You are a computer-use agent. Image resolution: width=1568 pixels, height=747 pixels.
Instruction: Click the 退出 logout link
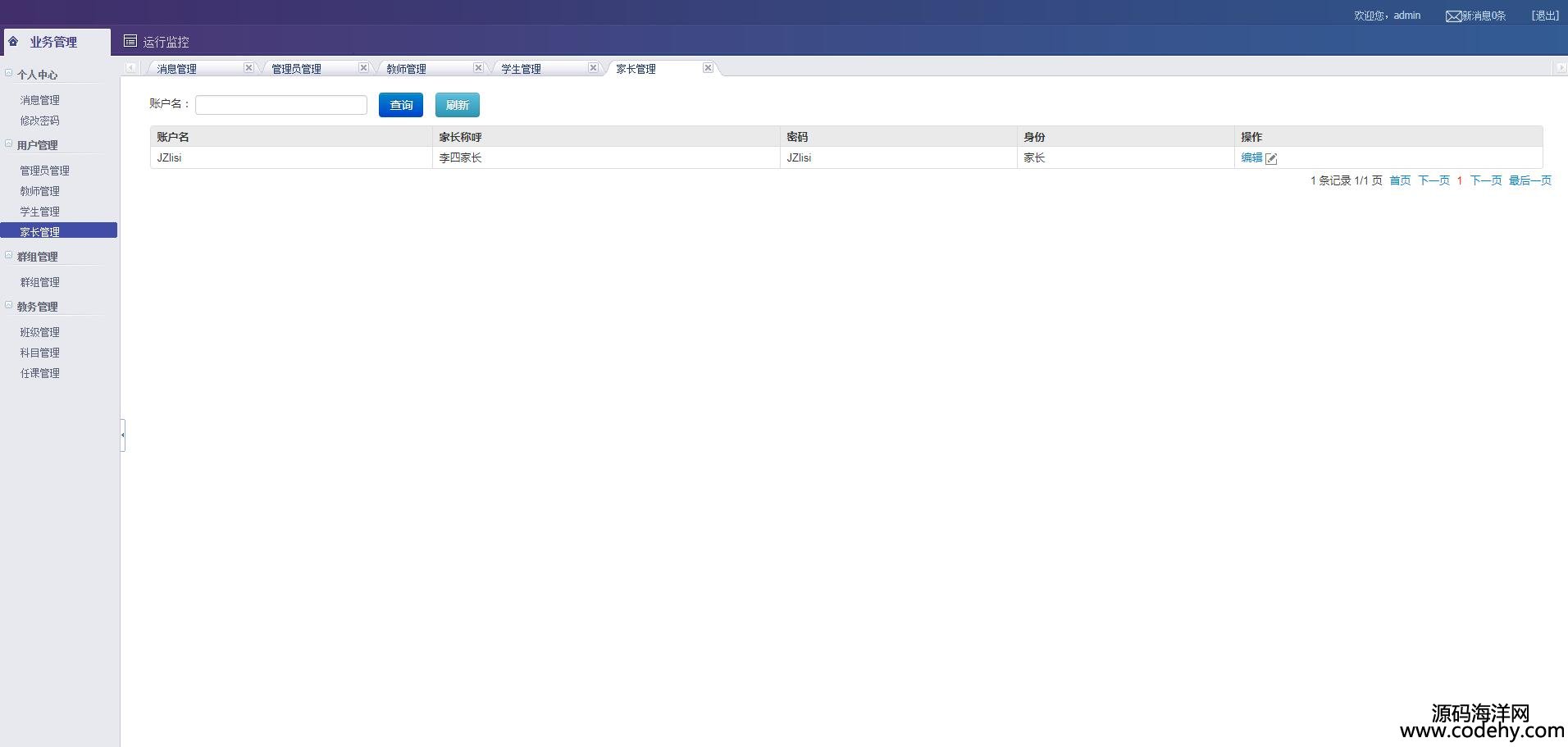point(1545,16)
